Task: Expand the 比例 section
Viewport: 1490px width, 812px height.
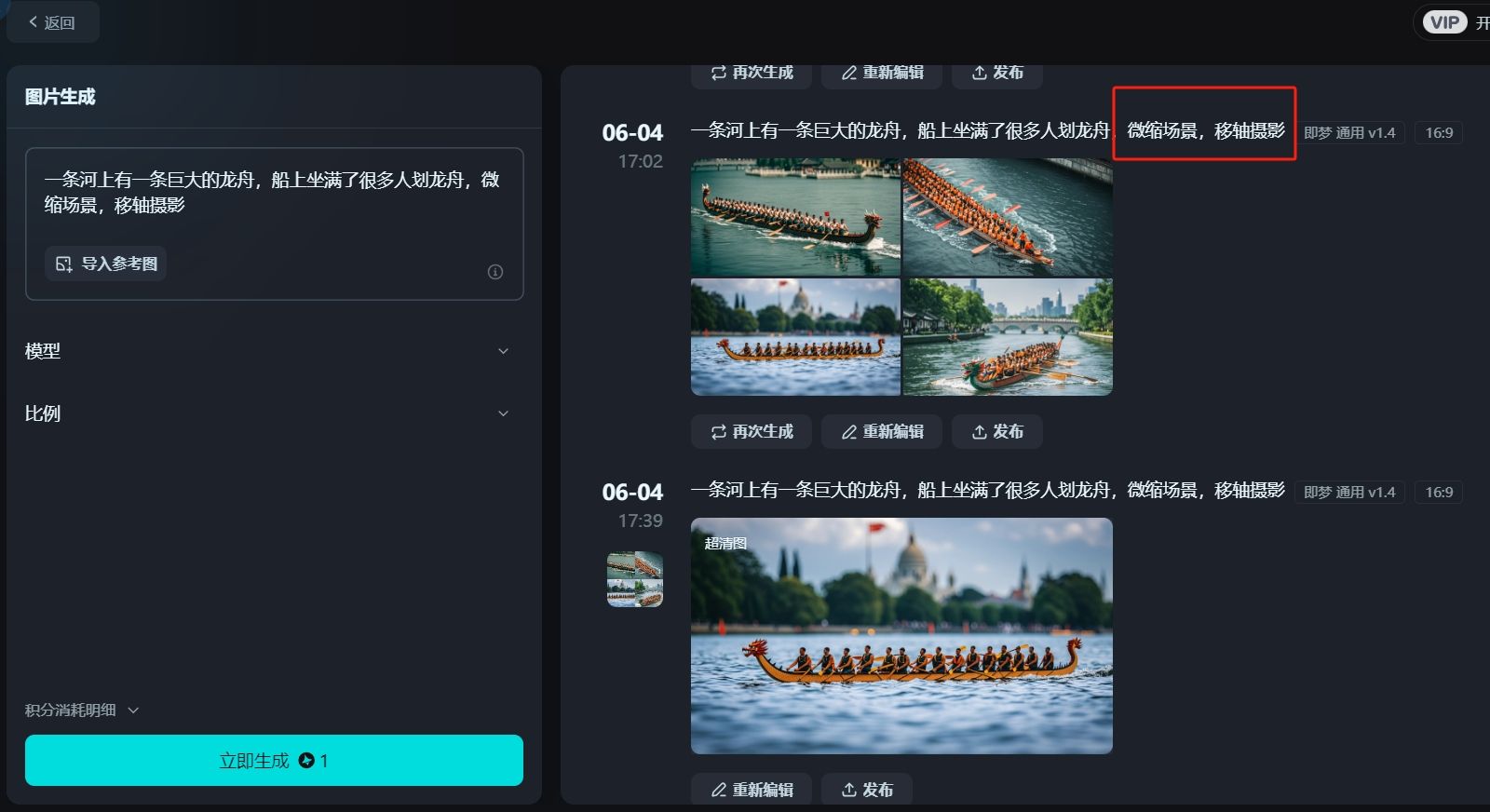Action: coord(267,413)
